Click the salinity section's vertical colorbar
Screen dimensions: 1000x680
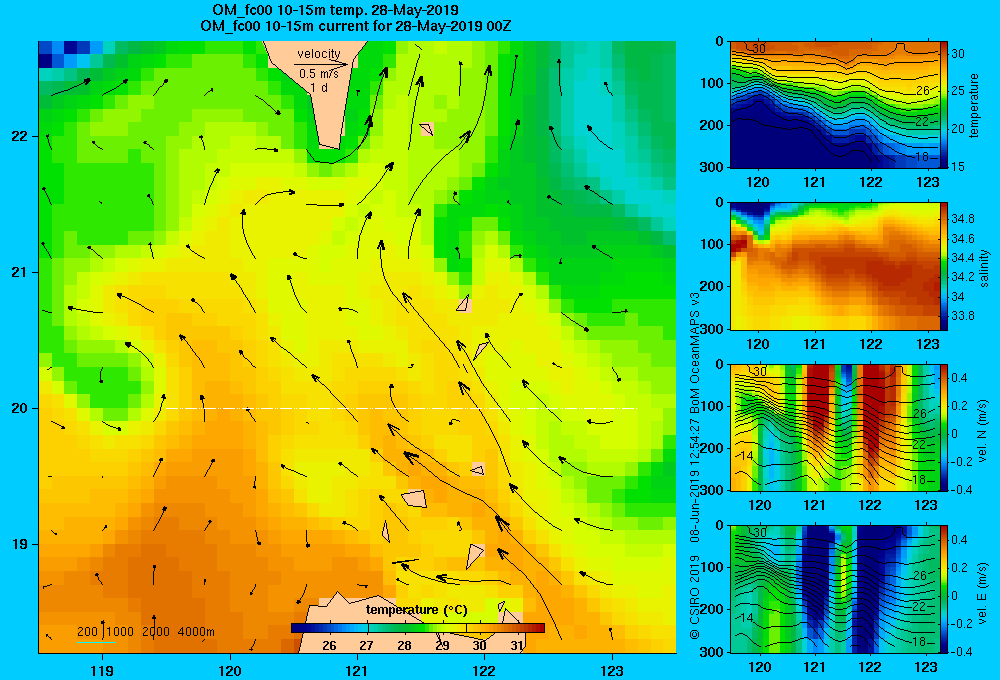pos(944,266)
